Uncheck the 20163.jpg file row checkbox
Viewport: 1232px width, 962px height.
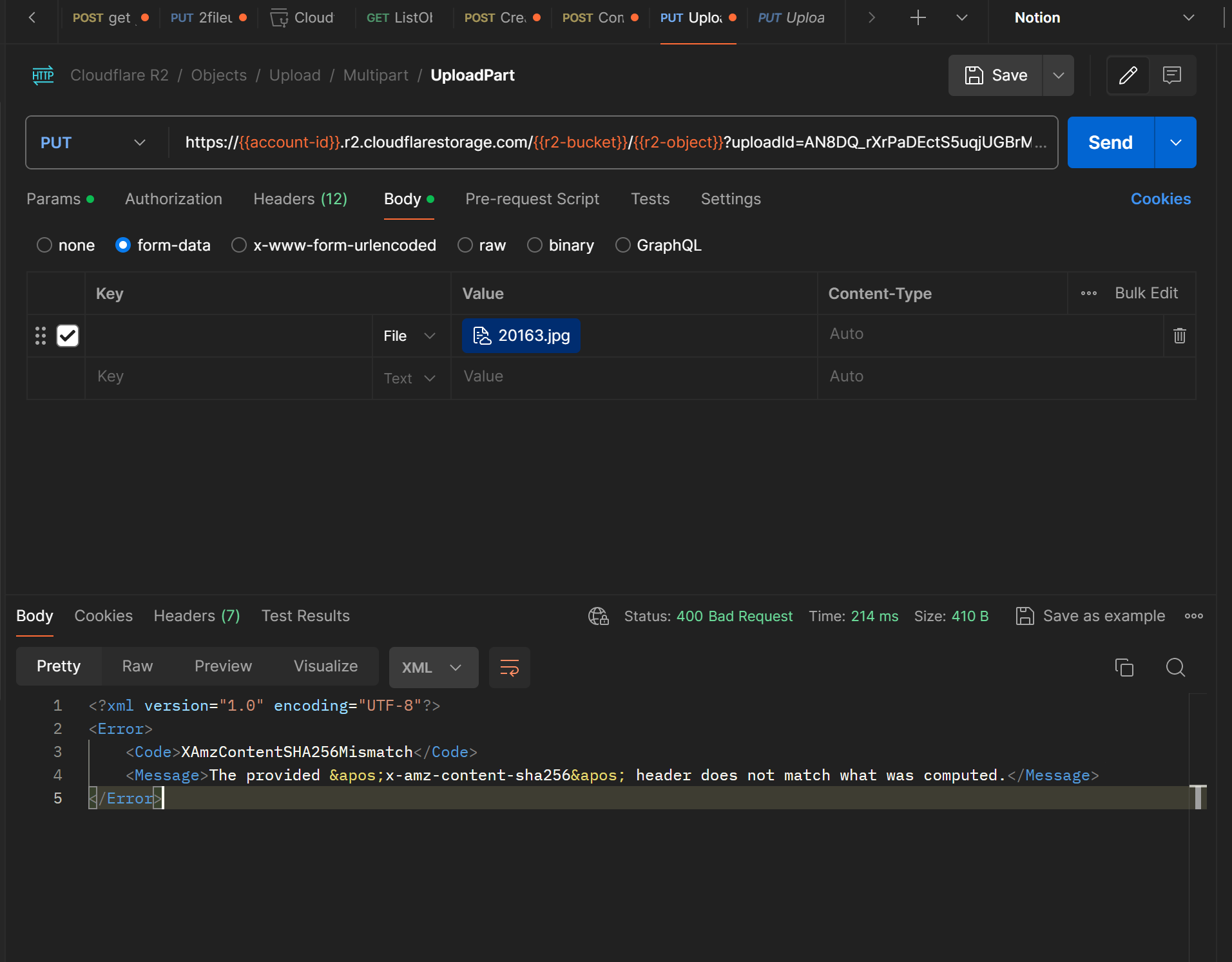pyautogui.click(x=68, y=336)
